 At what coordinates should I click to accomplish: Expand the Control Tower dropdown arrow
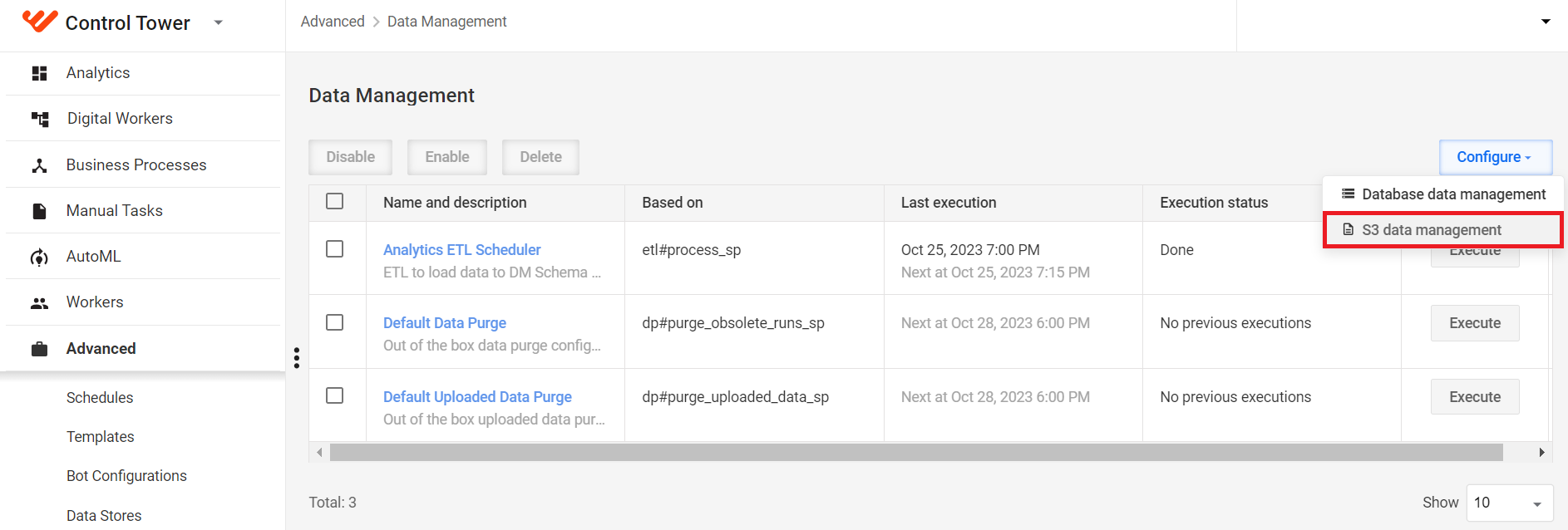point(219,22)
